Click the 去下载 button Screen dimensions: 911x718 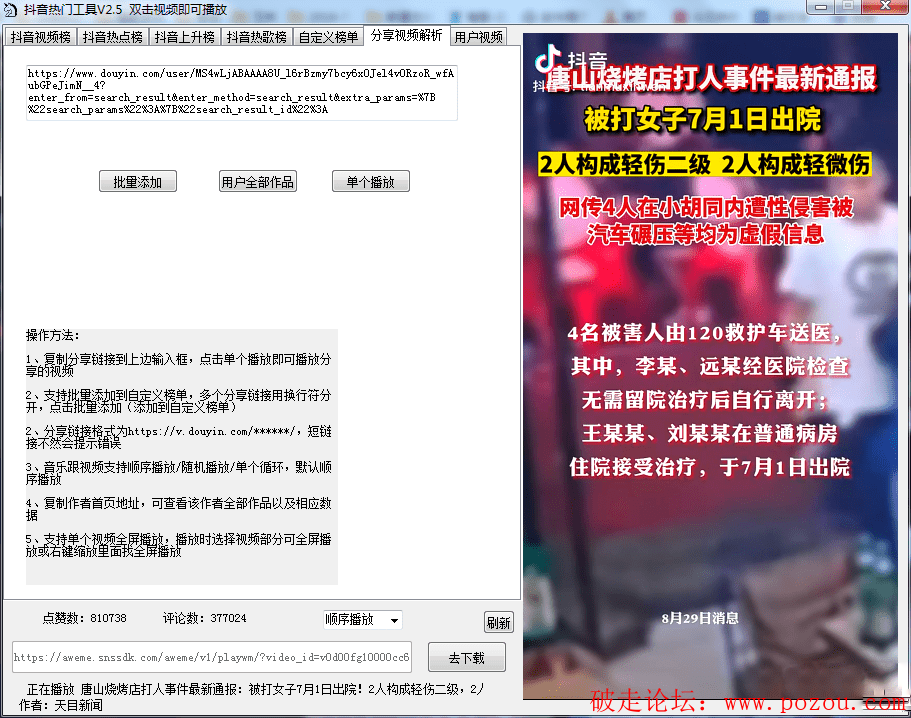(467, 658)
